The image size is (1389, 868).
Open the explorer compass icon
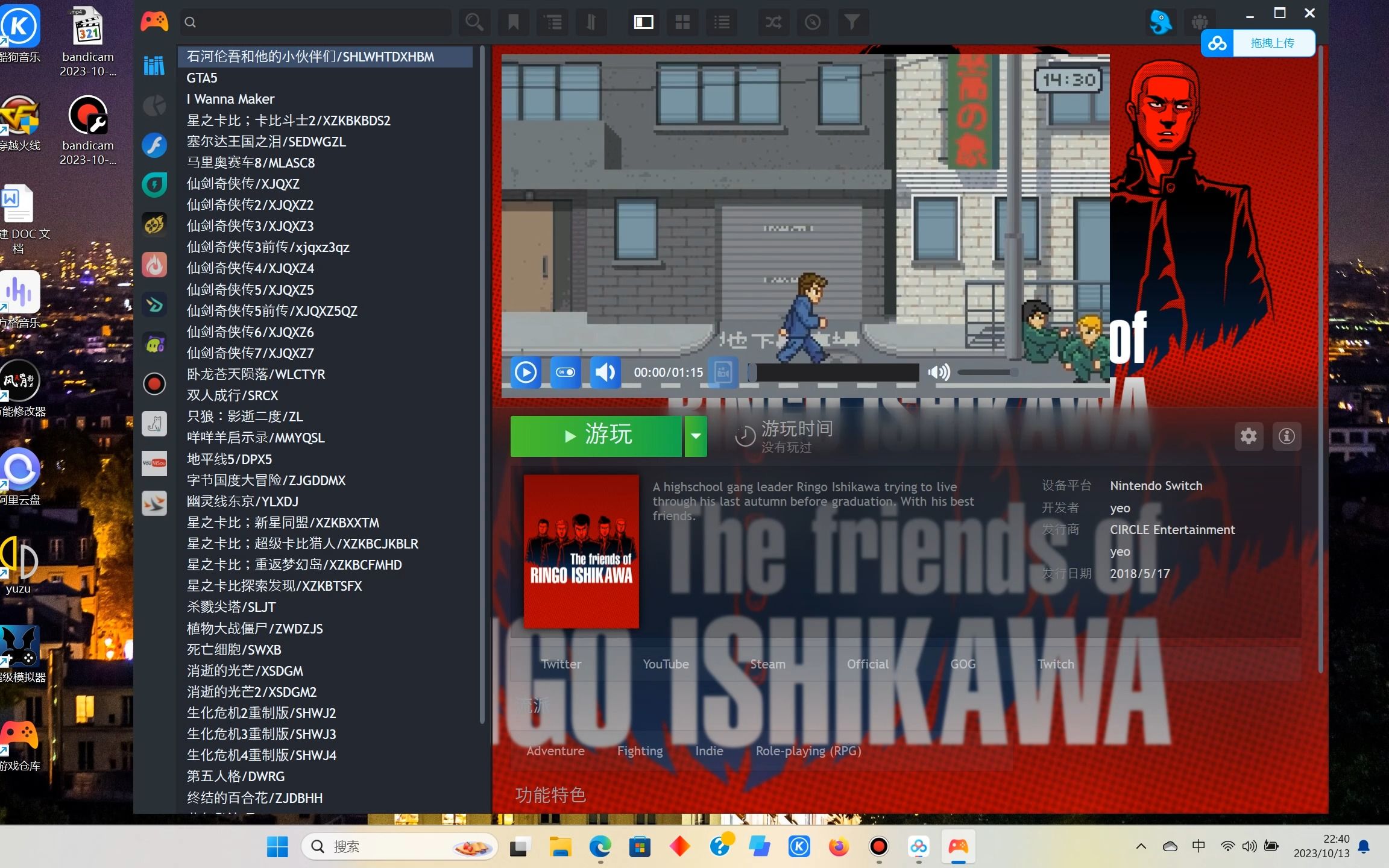pyautogui.click(x=813, y=23)
